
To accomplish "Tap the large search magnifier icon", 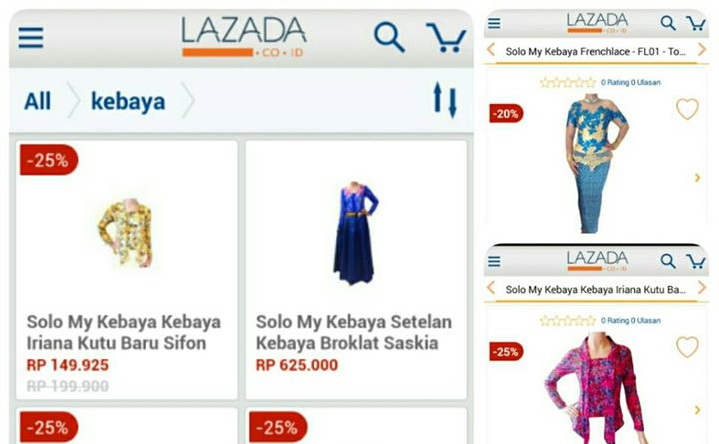I will (389, 37).
